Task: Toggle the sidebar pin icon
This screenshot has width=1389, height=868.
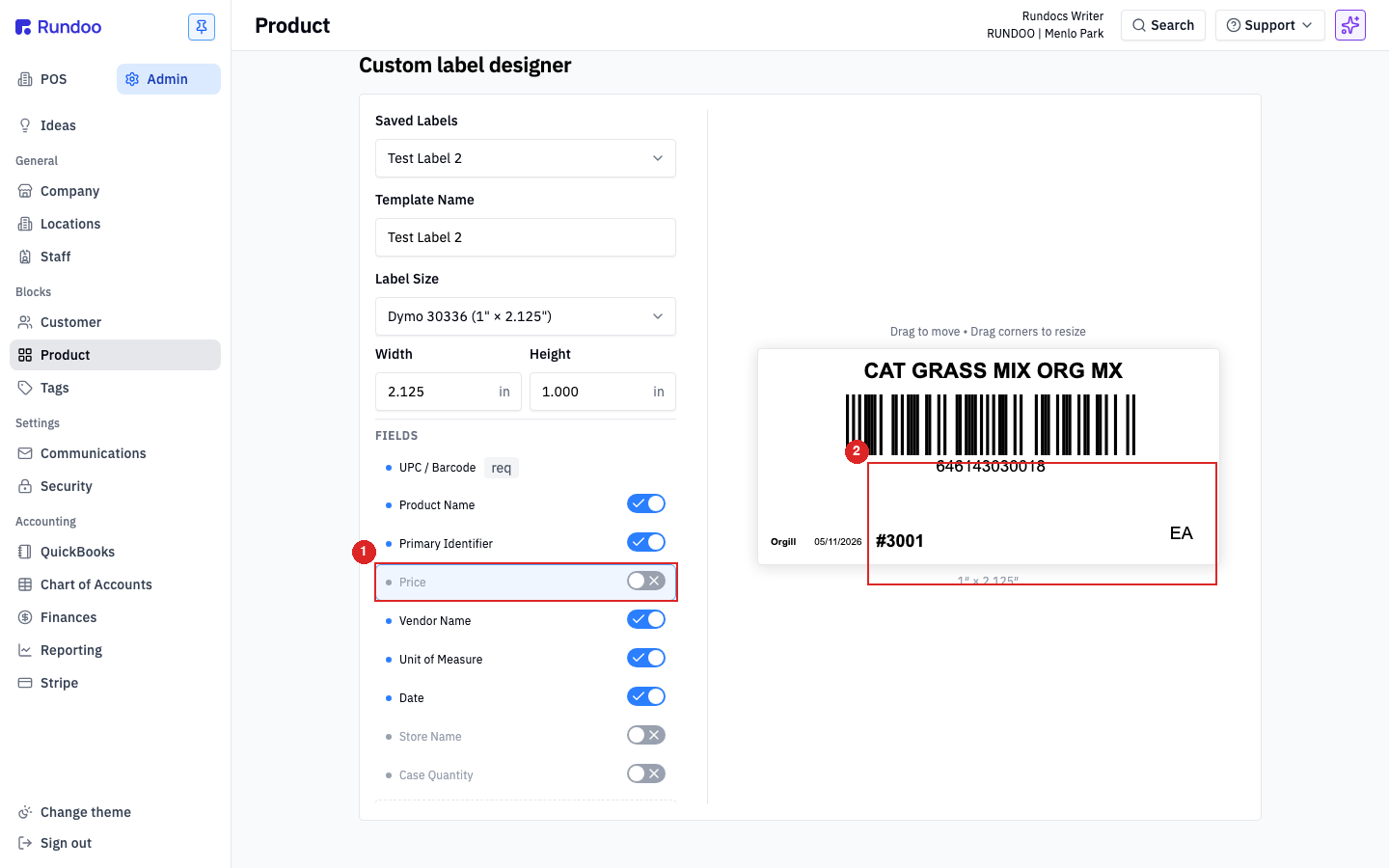Action: pos(202,27)
